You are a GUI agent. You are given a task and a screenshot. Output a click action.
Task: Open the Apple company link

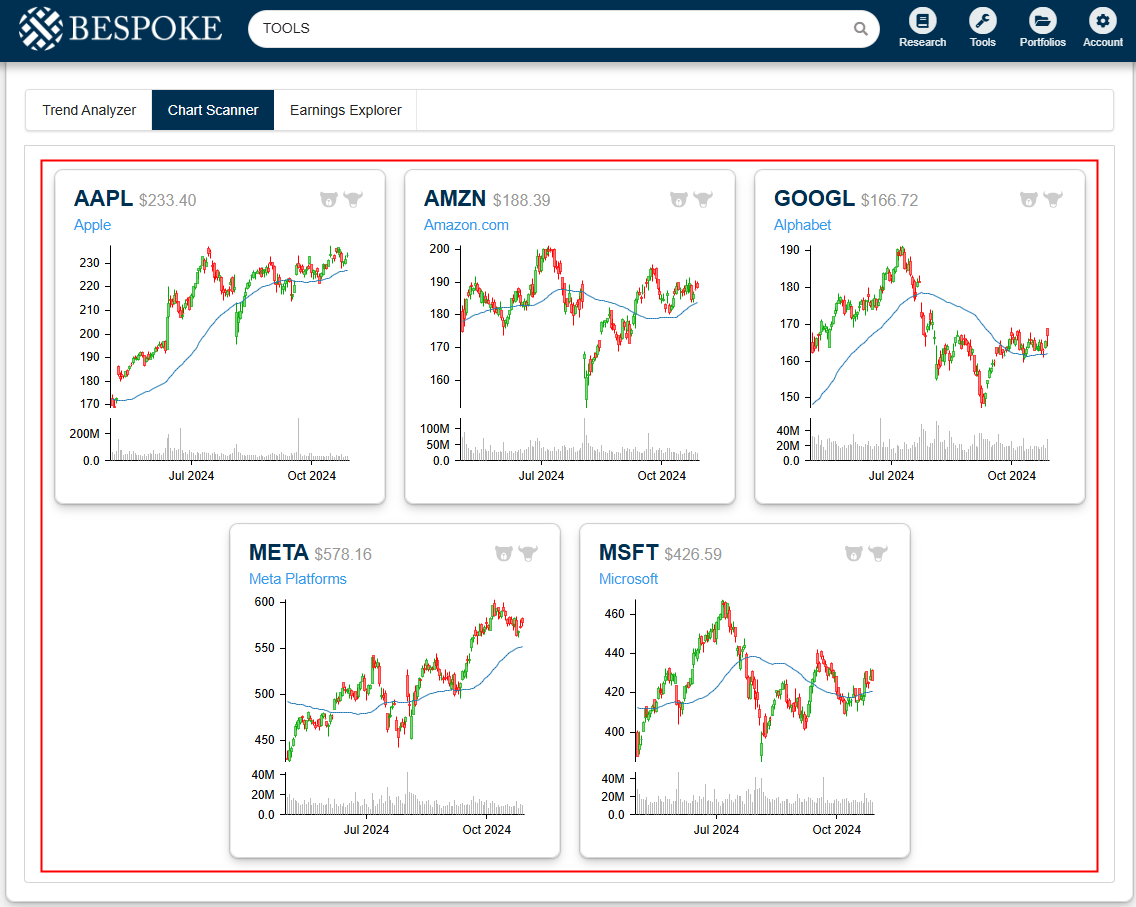coord(92,225)
